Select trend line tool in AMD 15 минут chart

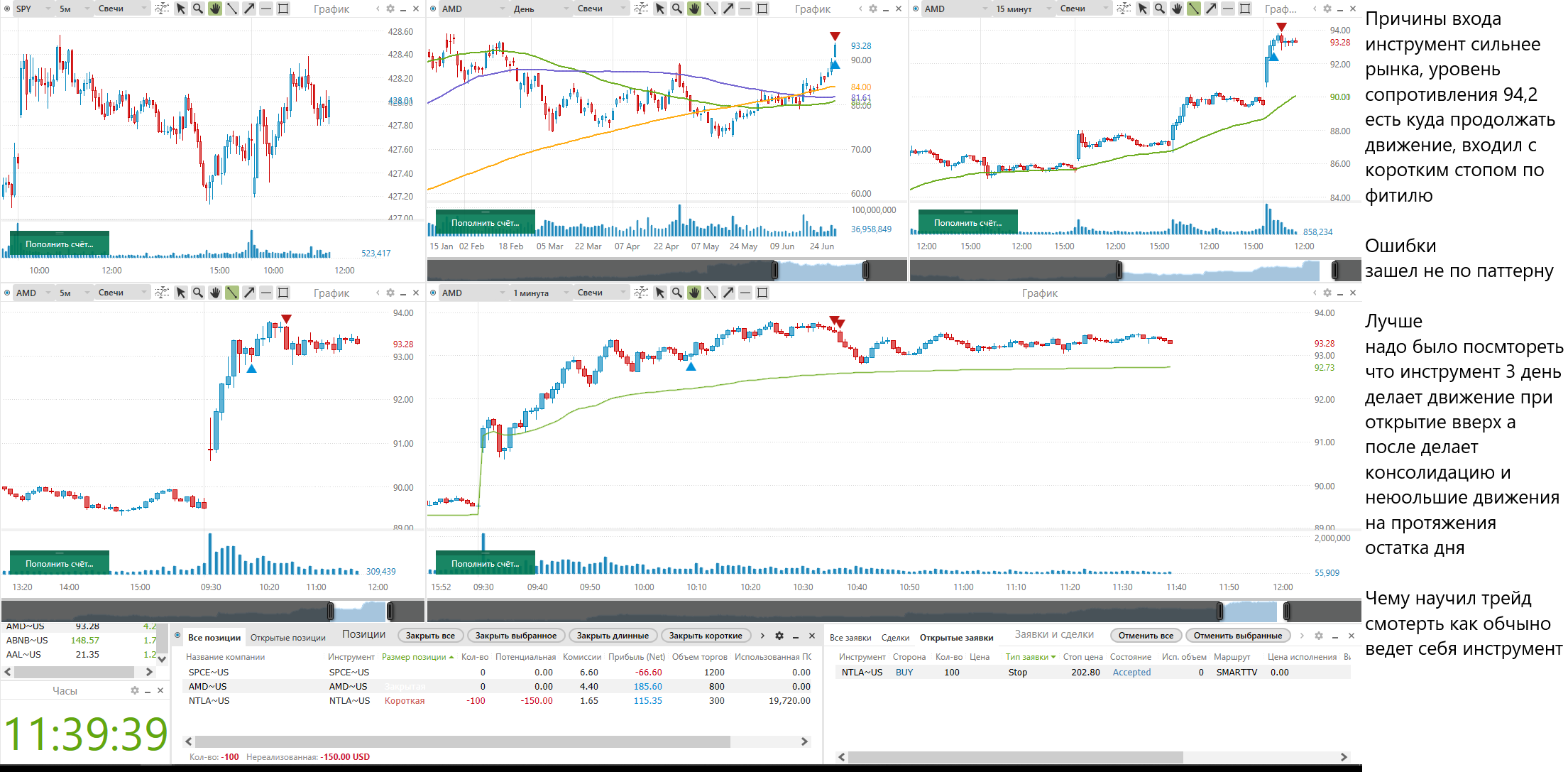(x=1194, y=9)
